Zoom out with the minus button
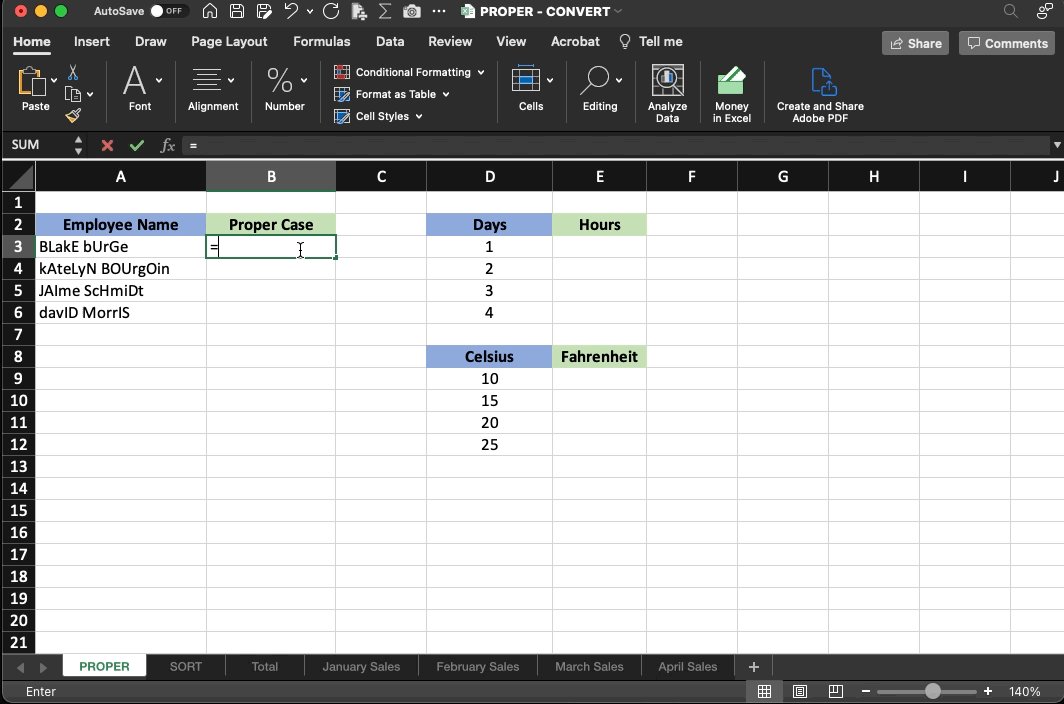Image resolution: width=1064 pixels, height=704 pixels. (865, 691)
